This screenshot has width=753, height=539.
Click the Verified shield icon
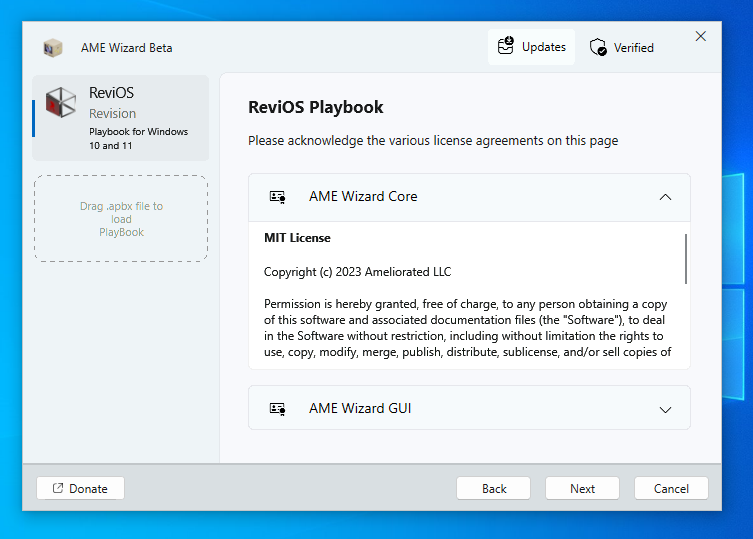coord(598,47)
